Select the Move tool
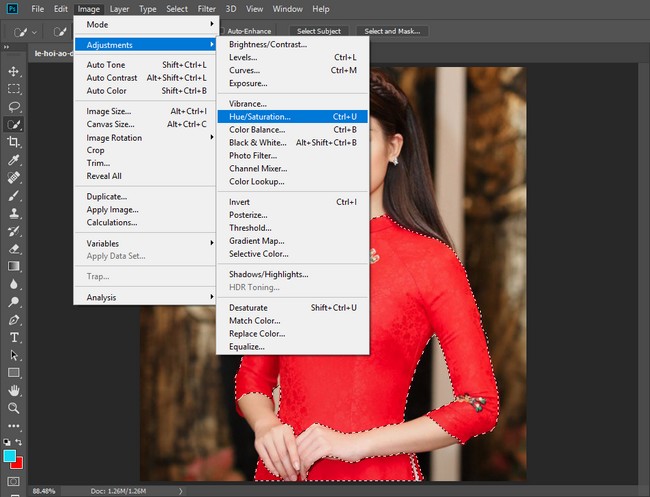Screen dimensions: 650x497 click(x=14, y=71)
